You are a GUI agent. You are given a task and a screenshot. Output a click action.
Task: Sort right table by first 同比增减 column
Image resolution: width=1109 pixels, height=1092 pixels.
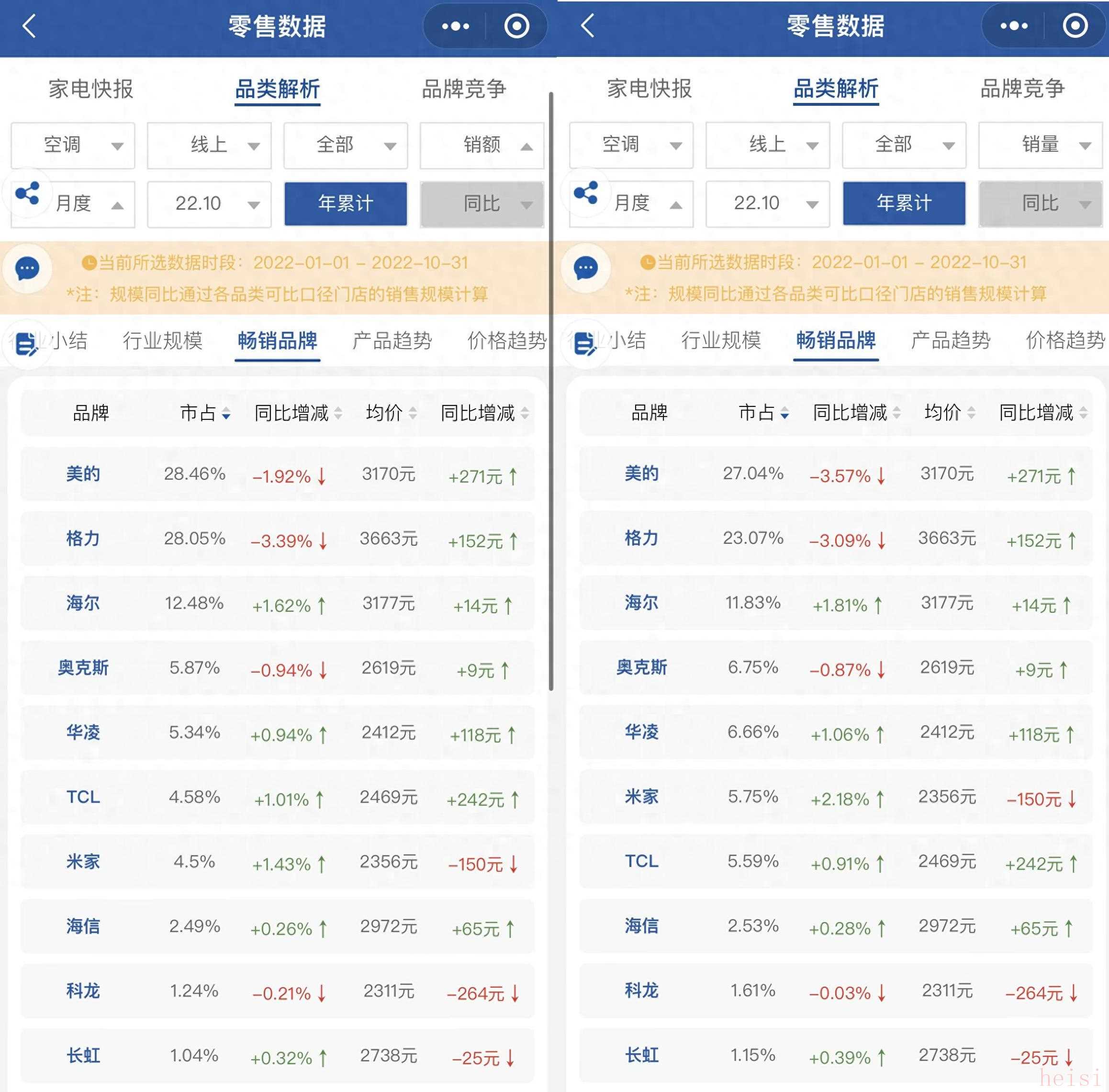click(x=896, y=413)
